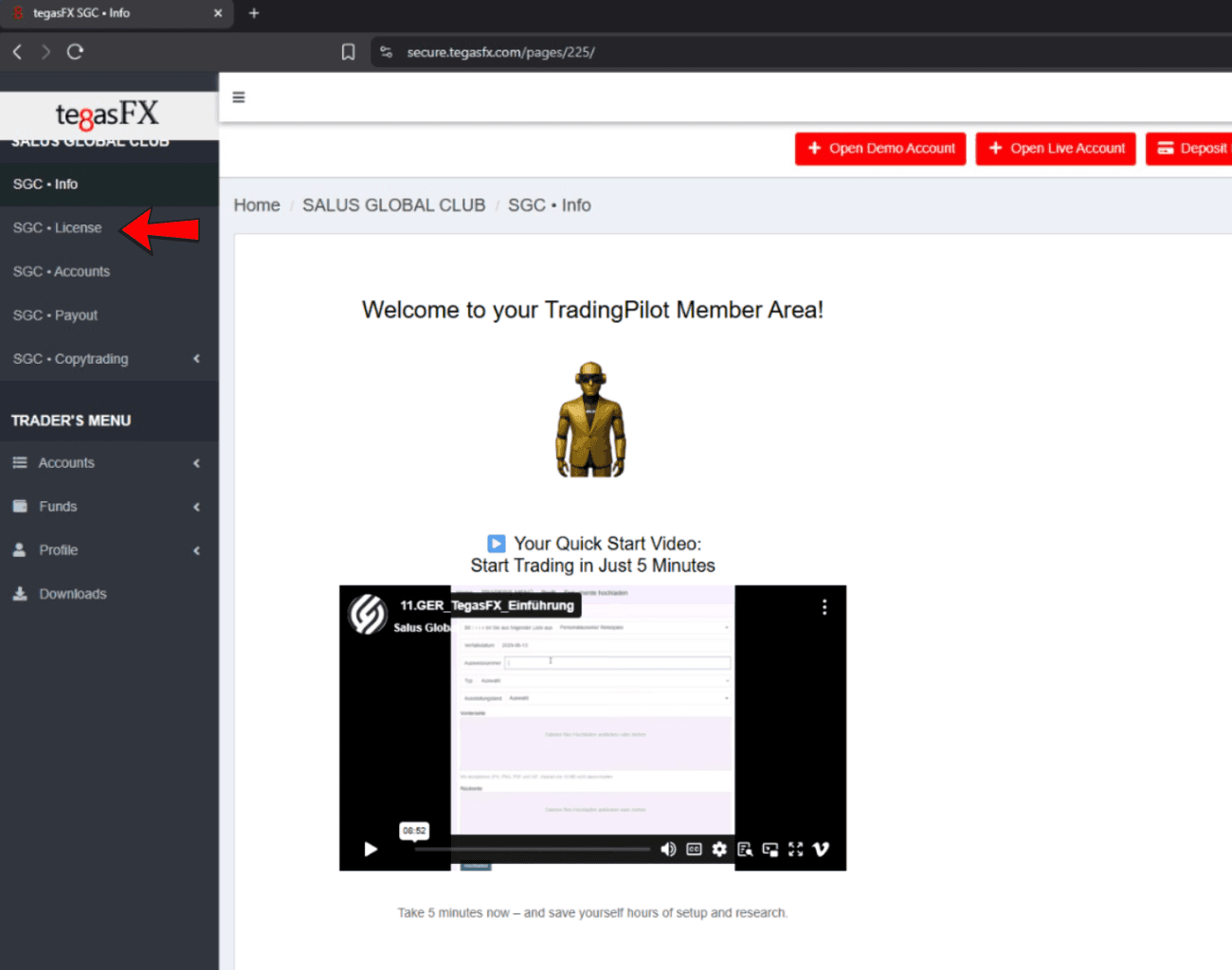Viewport: 1232px width, 970px height.
Task: Click the browser bookmark icon
Action: 348,52
